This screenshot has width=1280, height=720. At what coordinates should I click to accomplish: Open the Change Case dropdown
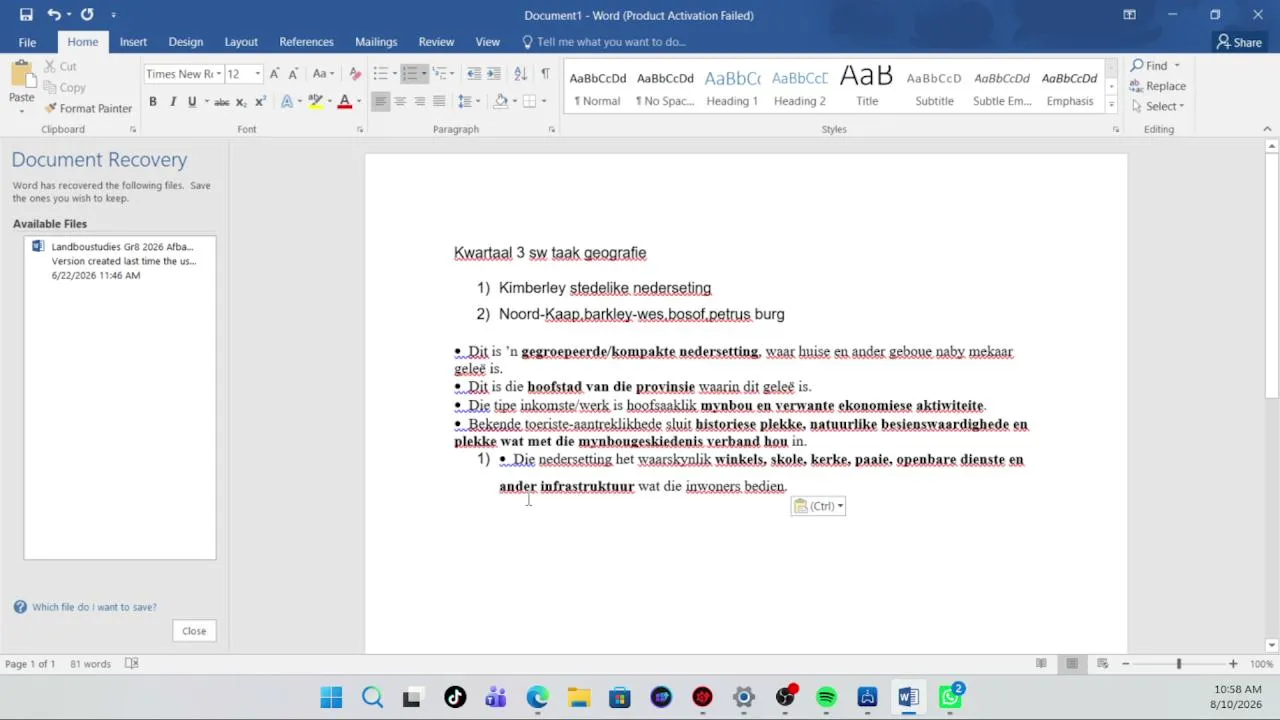click(x=323, y=74)
